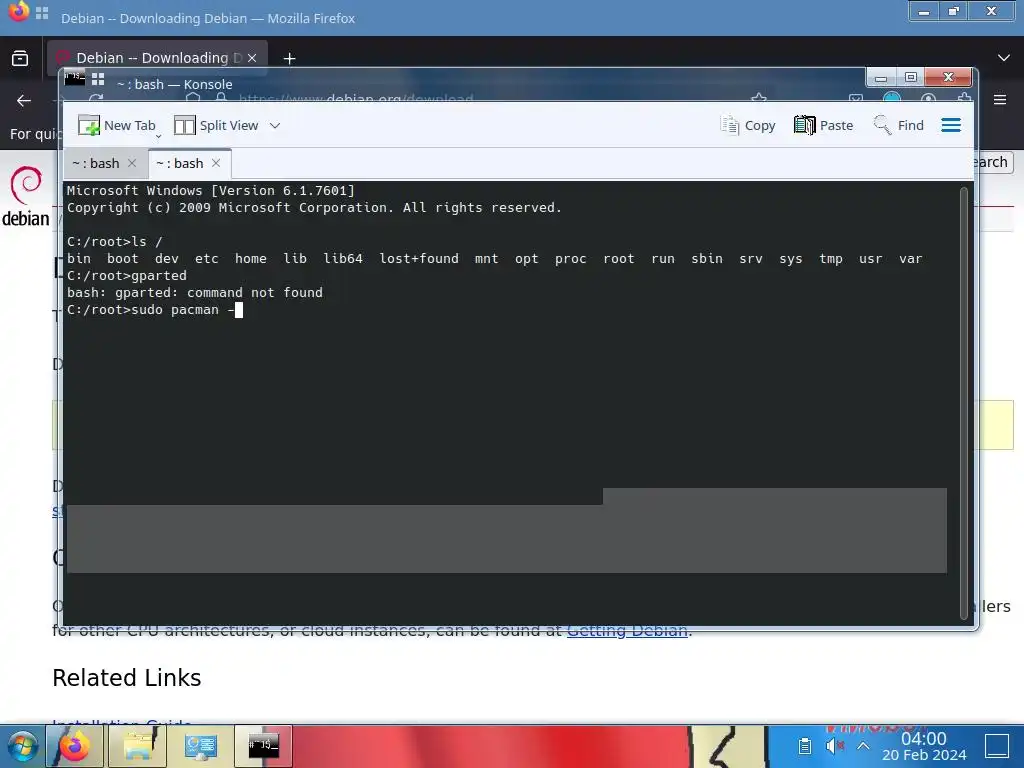Close the first bash tab
This screenshot has width=1024, height=768.
132,163
